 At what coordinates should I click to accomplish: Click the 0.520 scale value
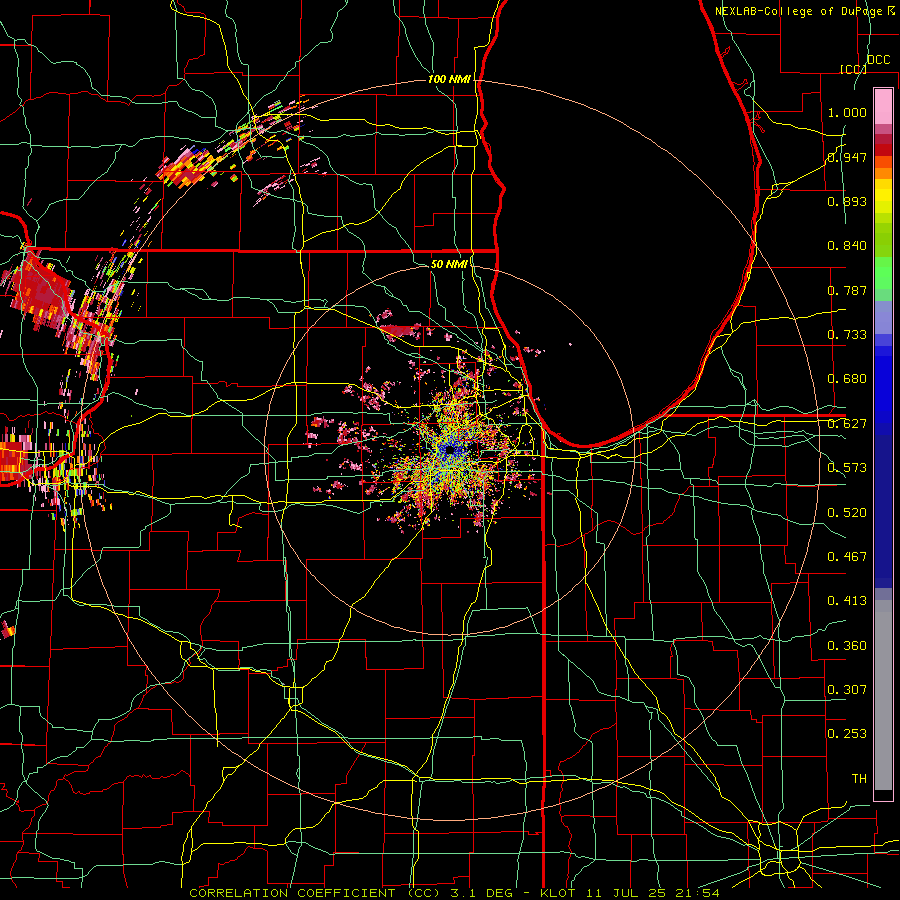847,513
